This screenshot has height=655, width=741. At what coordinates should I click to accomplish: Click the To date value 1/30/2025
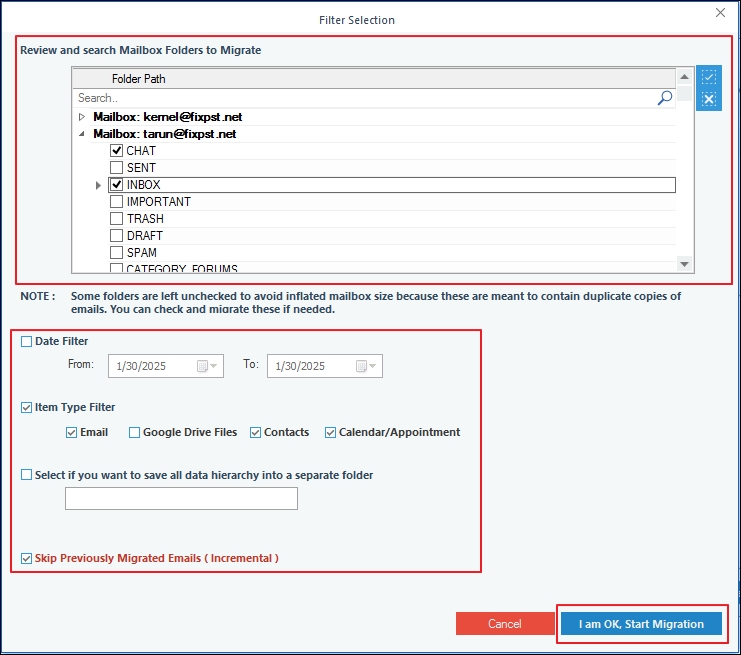[300, 366]
